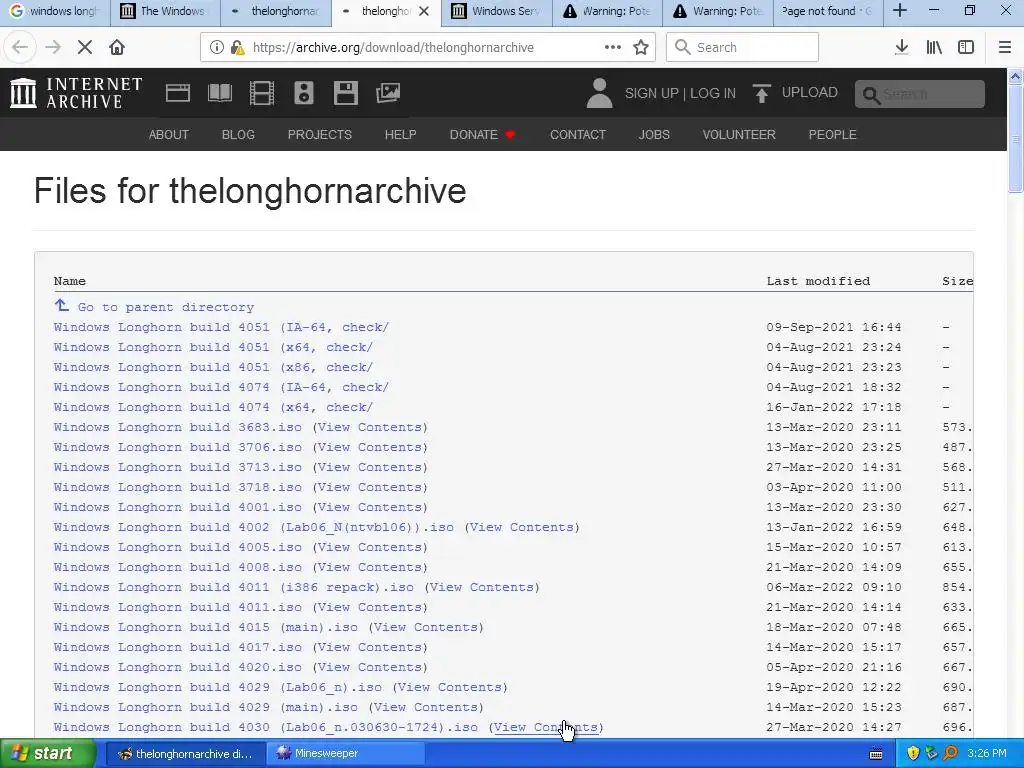This screenshot has height=768, width=1024.
Task: Click the LOG IN link
Action: tap(712, 93)
